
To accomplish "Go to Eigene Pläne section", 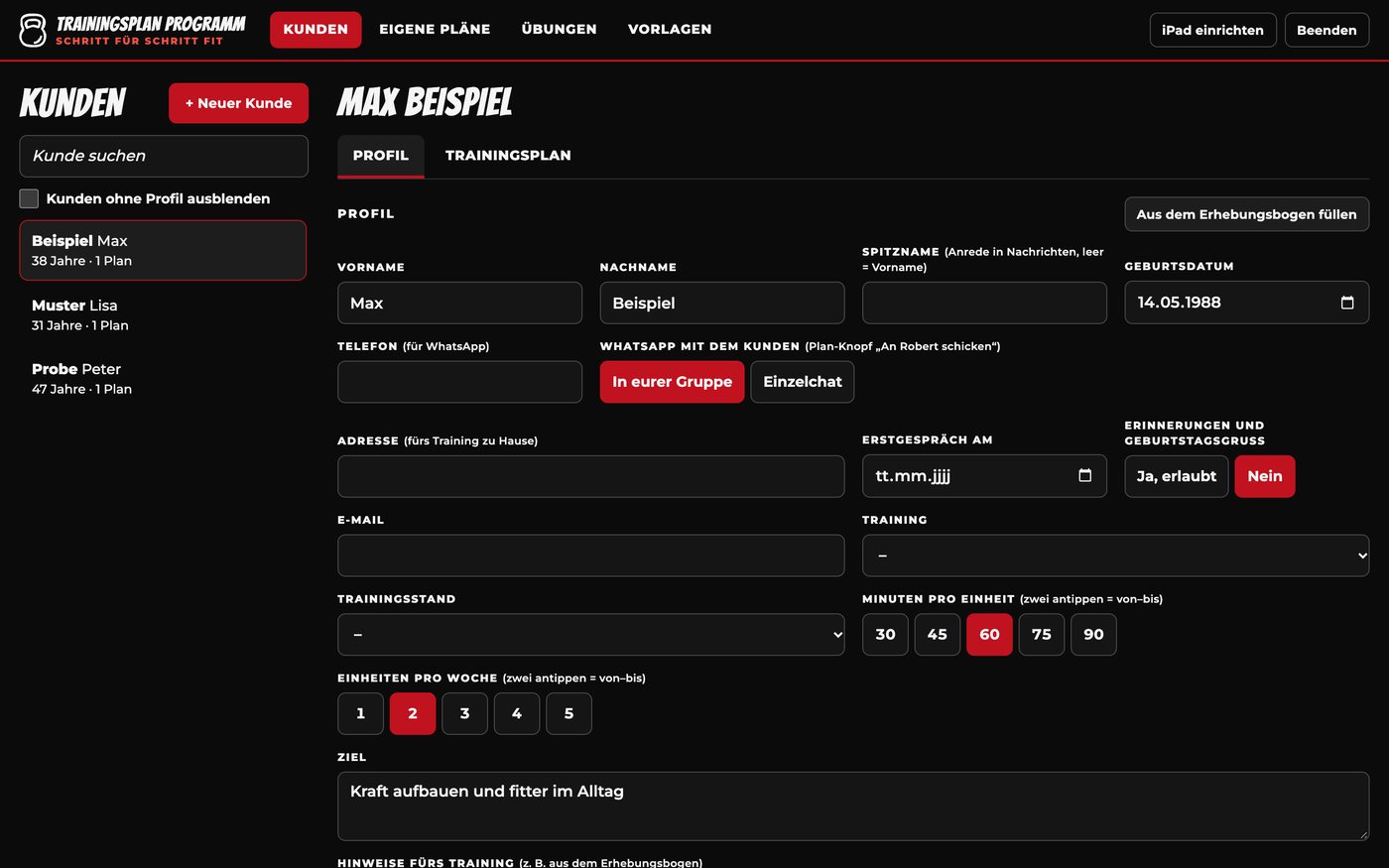I will (x=435, y=30).
